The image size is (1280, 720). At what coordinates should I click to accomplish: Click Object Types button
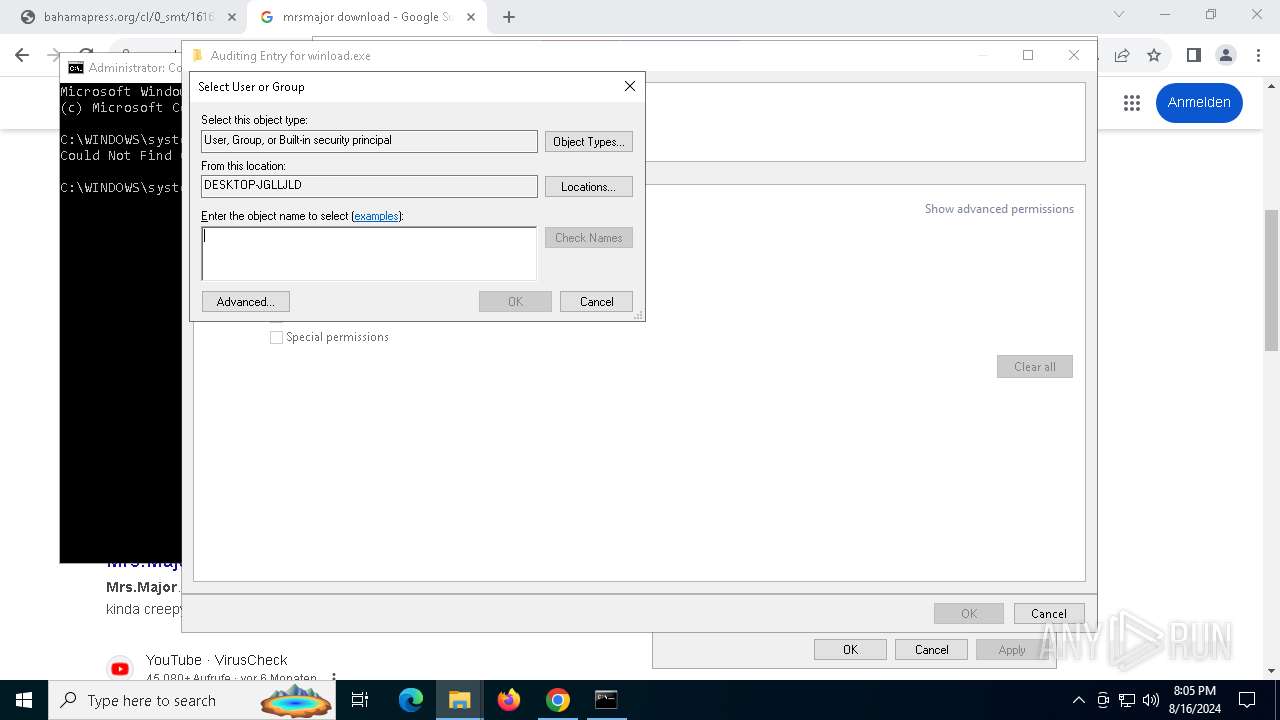coord(589,142)
